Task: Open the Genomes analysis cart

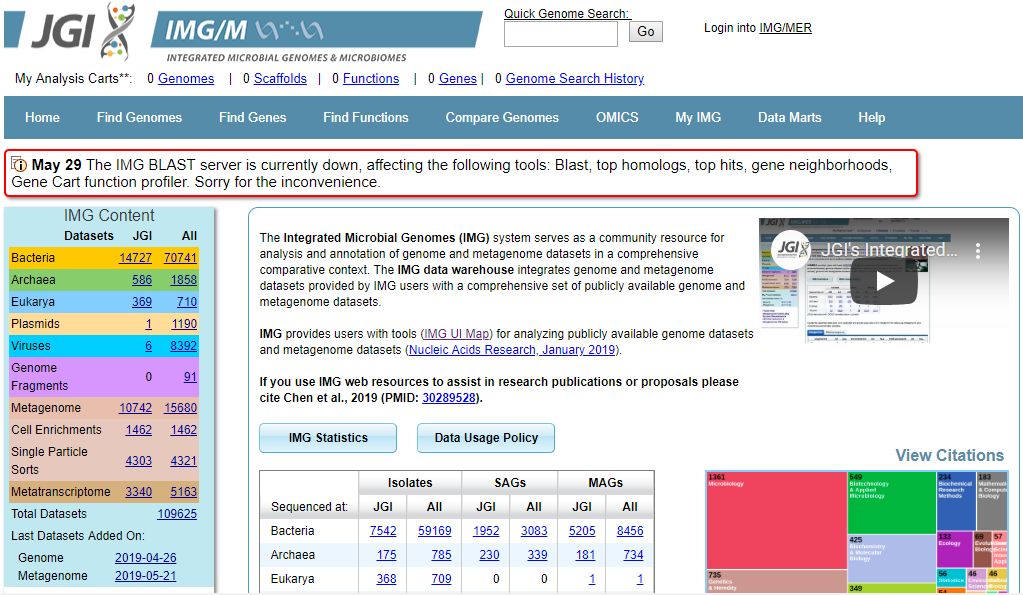Action: point(186,78)
